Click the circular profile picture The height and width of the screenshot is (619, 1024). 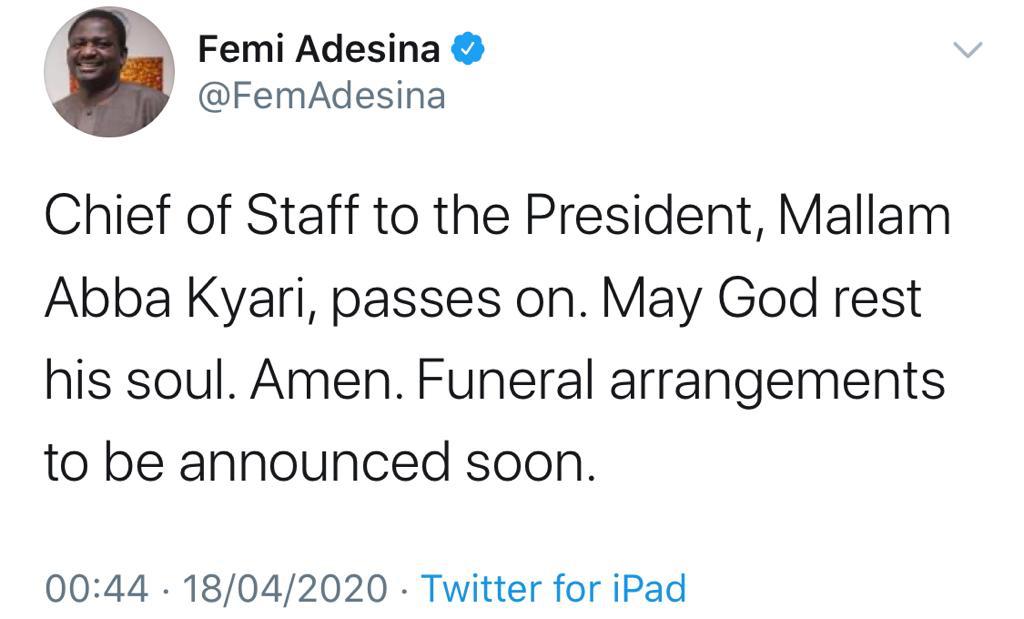(x=109, y=72)
